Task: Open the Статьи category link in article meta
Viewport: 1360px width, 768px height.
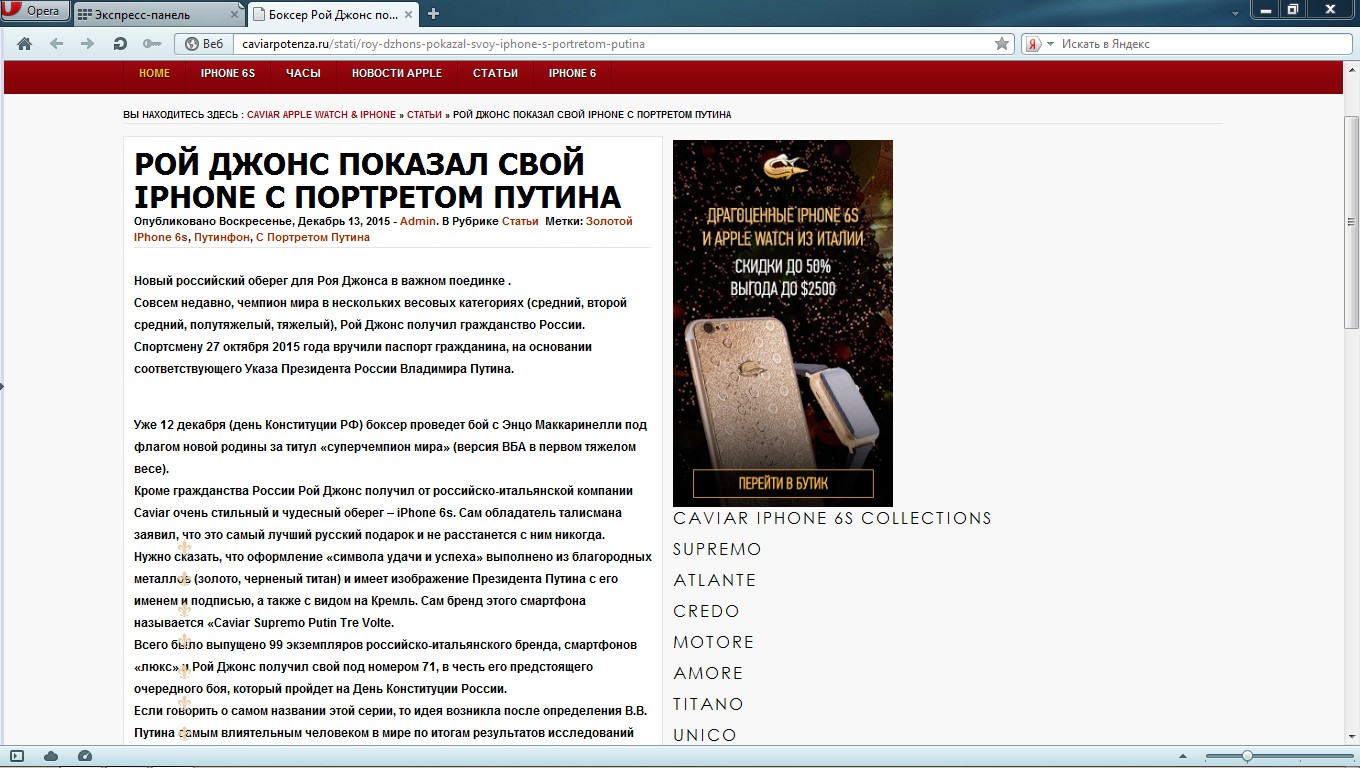Action: 520,221
